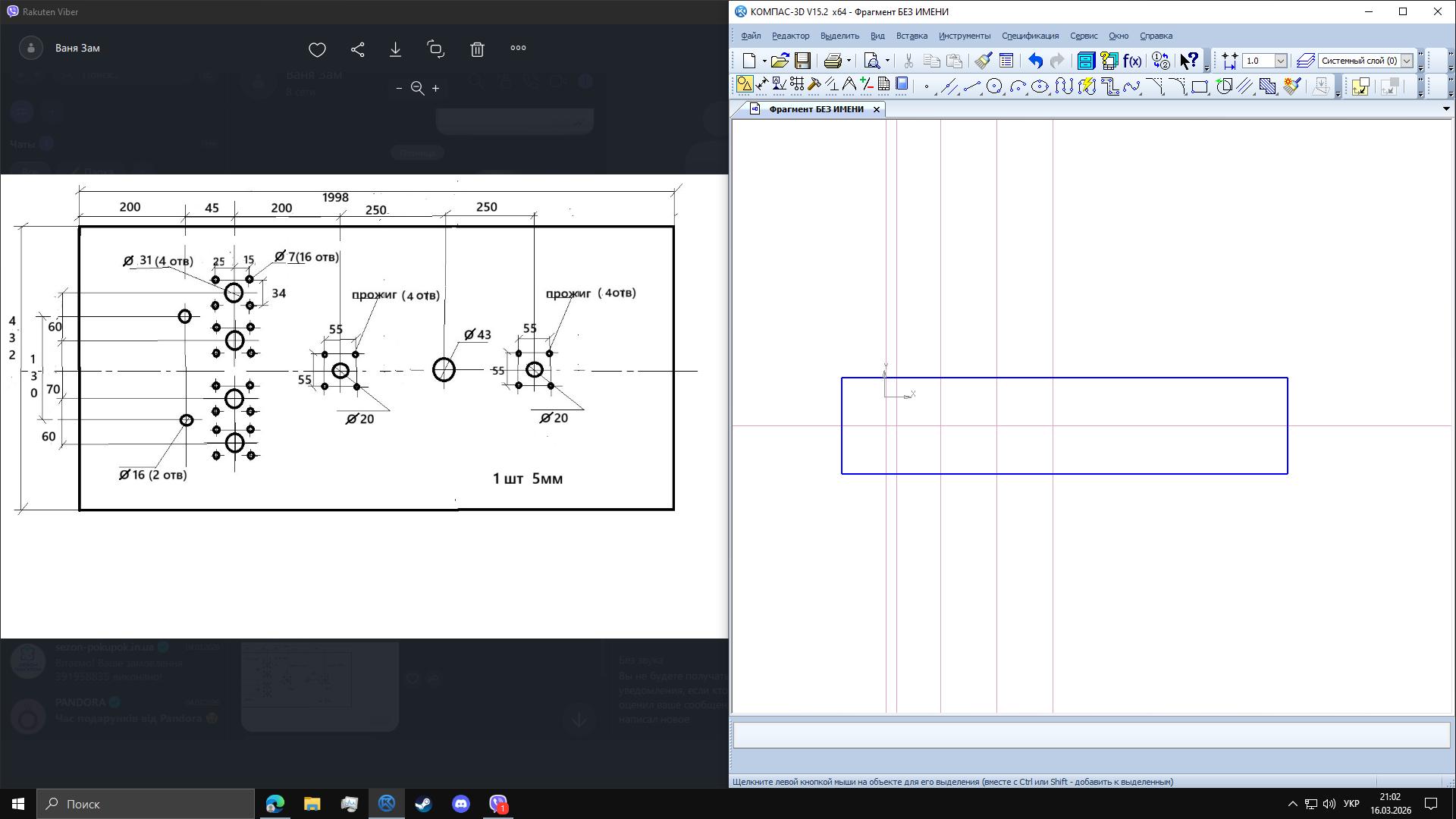
Task: Open the Инструменты menu
Action: (x=964, y=36)
